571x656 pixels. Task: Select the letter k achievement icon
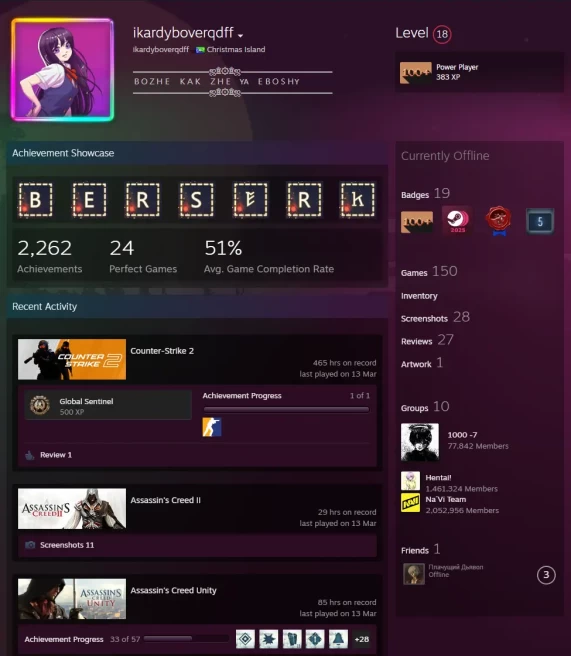click(x=358, y=200)
